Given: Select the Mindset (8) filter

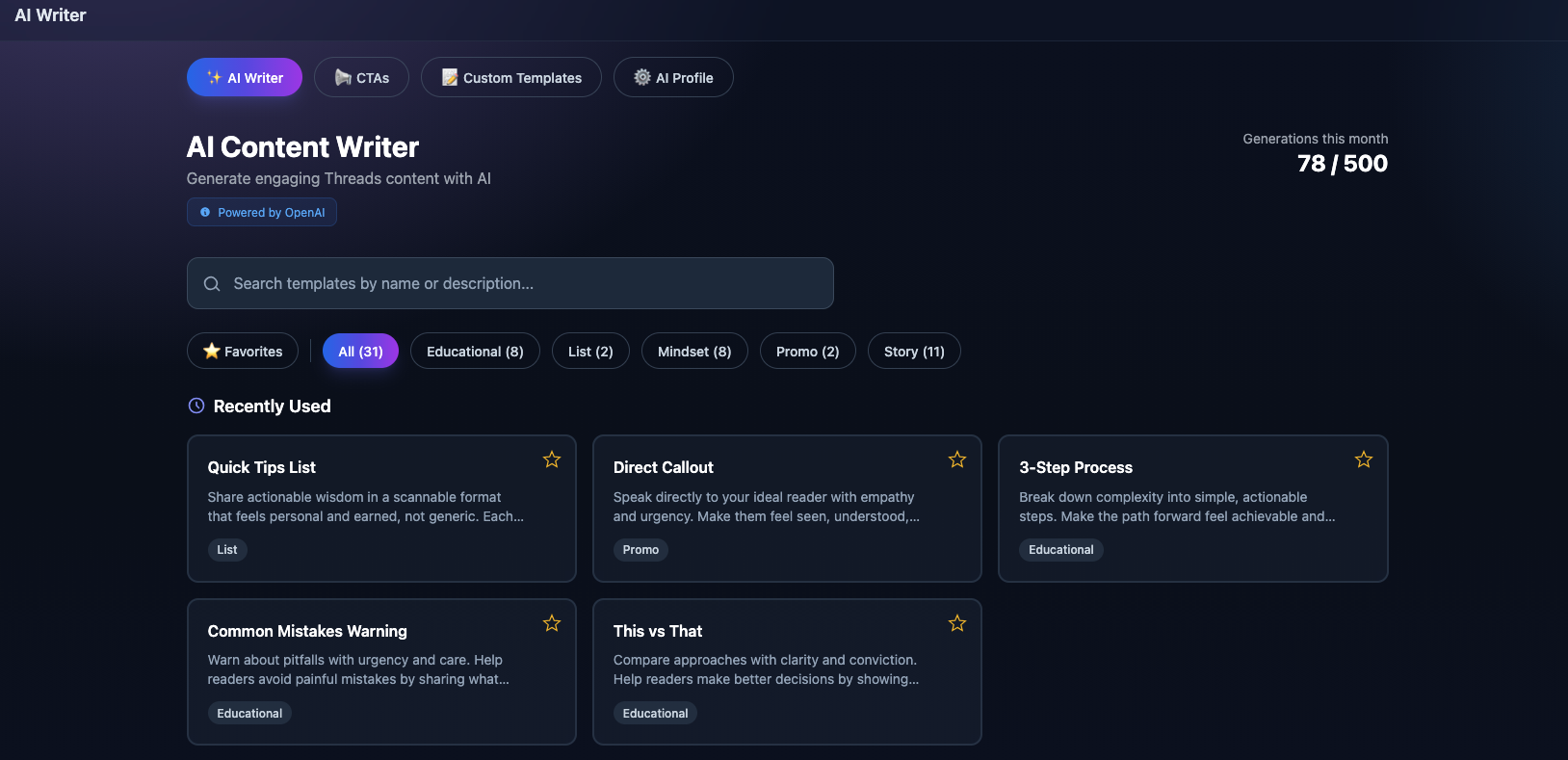Looking at the screenshot, I should tap(694, 351).
